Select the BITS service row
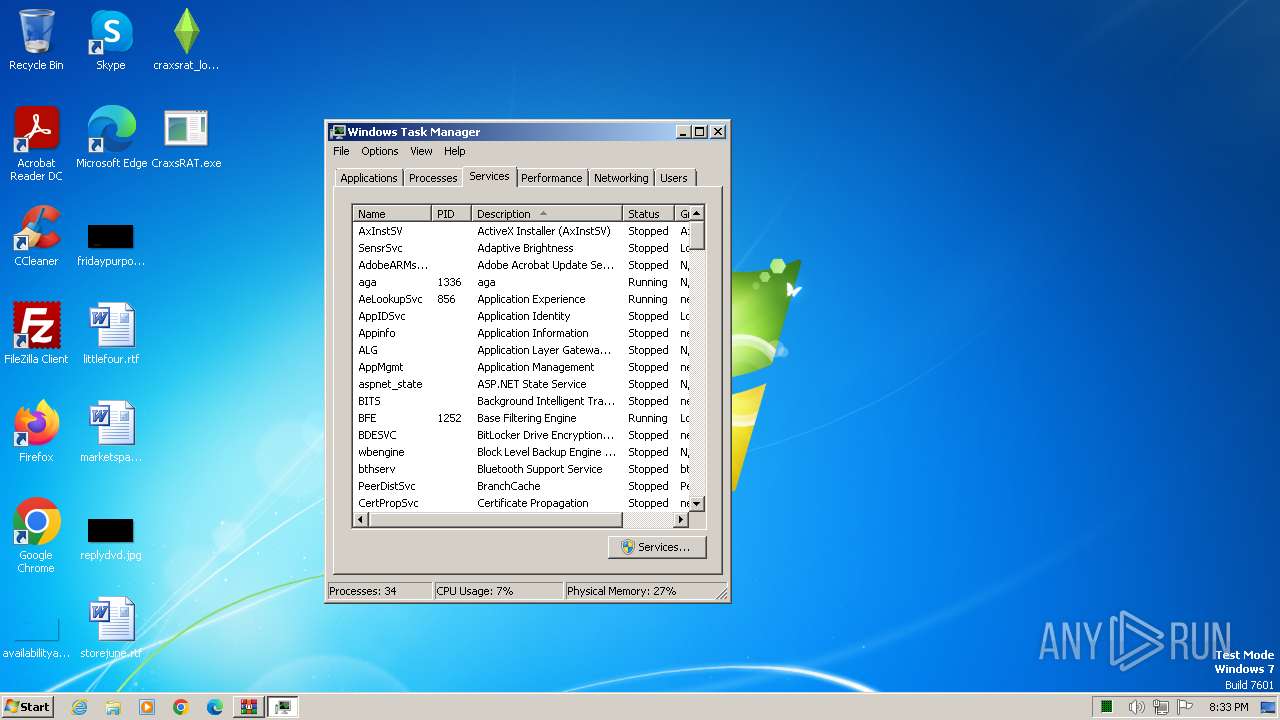1280x720 pixels. pos(521,401)
